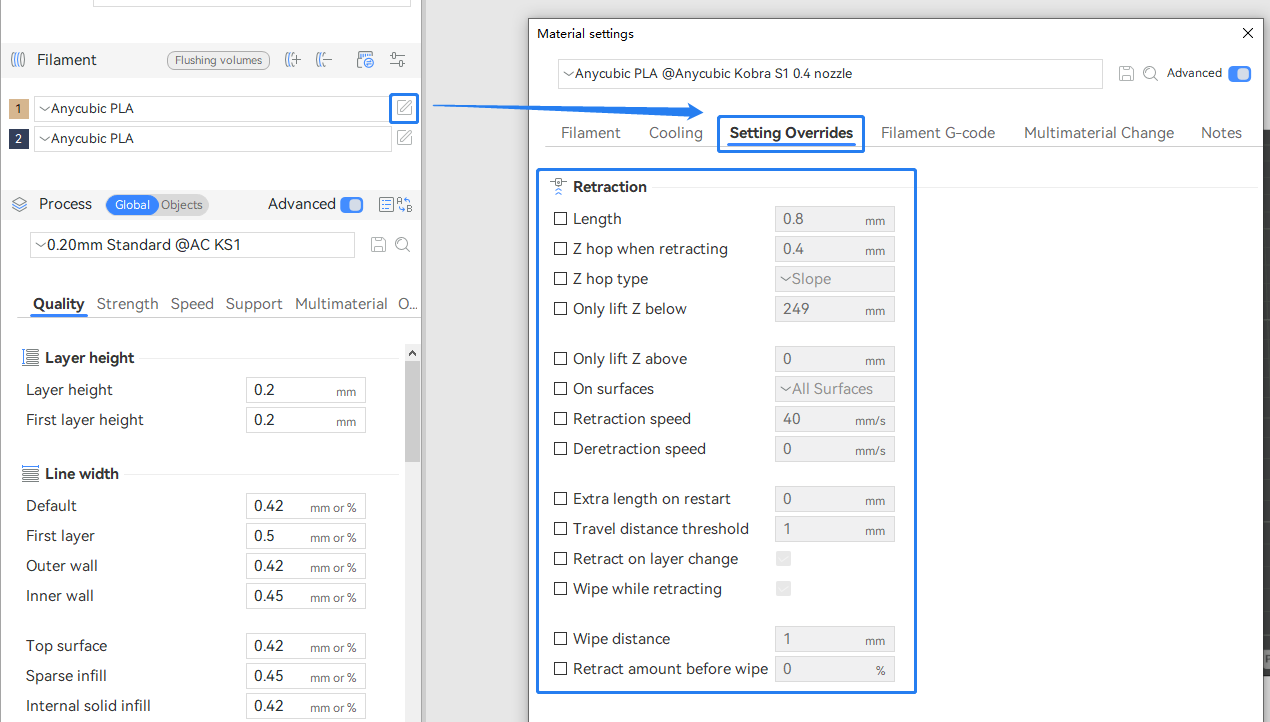Switch process scope to Global
This screenshot has width=1270, height=722.
132,205
